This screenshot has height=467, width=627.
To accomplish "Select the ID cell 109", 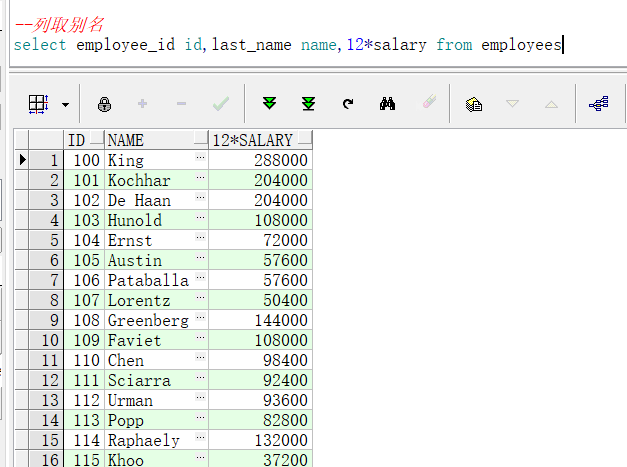I will tap(84, 340).
